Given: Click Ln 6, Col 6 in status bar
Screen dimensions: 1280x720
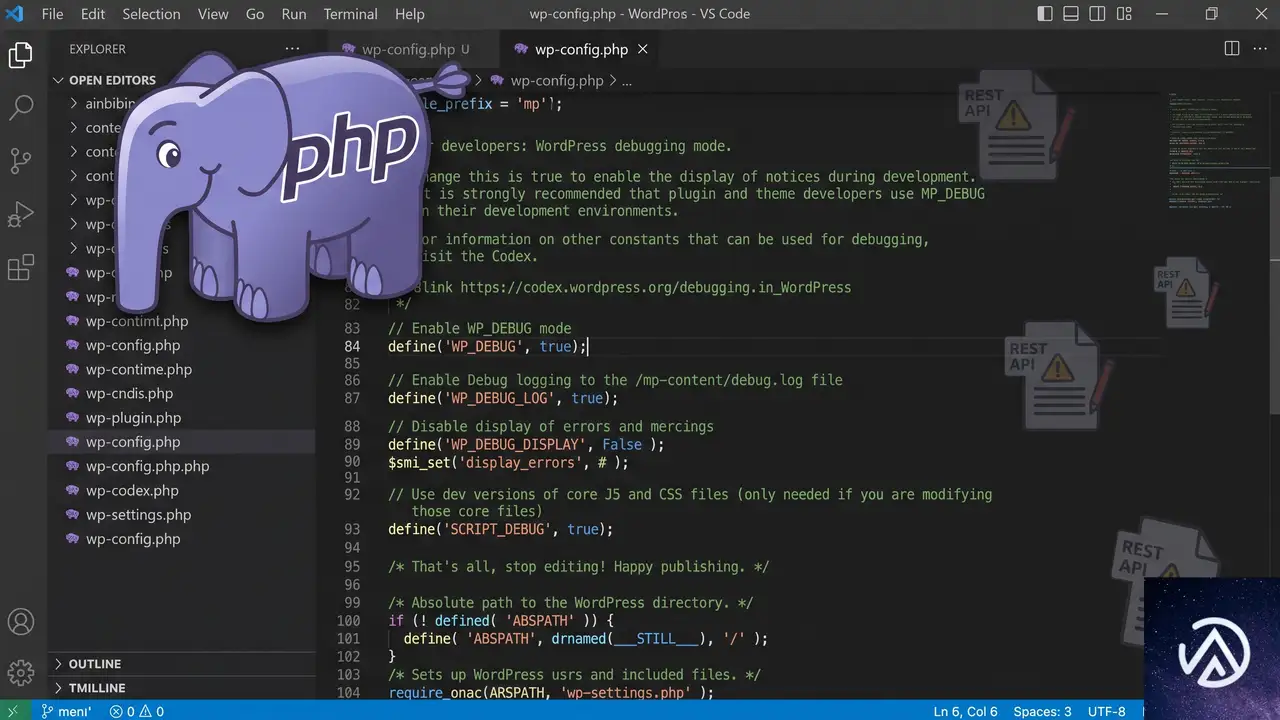Looking at the screenshot, I should [966, 711].
